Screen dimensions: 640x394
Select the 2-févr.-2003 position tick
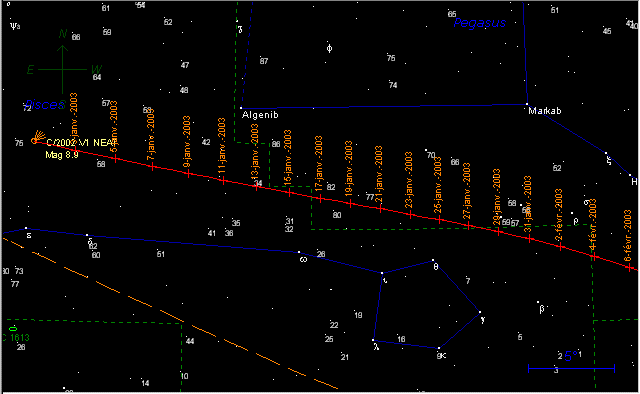tap(560, 247)
